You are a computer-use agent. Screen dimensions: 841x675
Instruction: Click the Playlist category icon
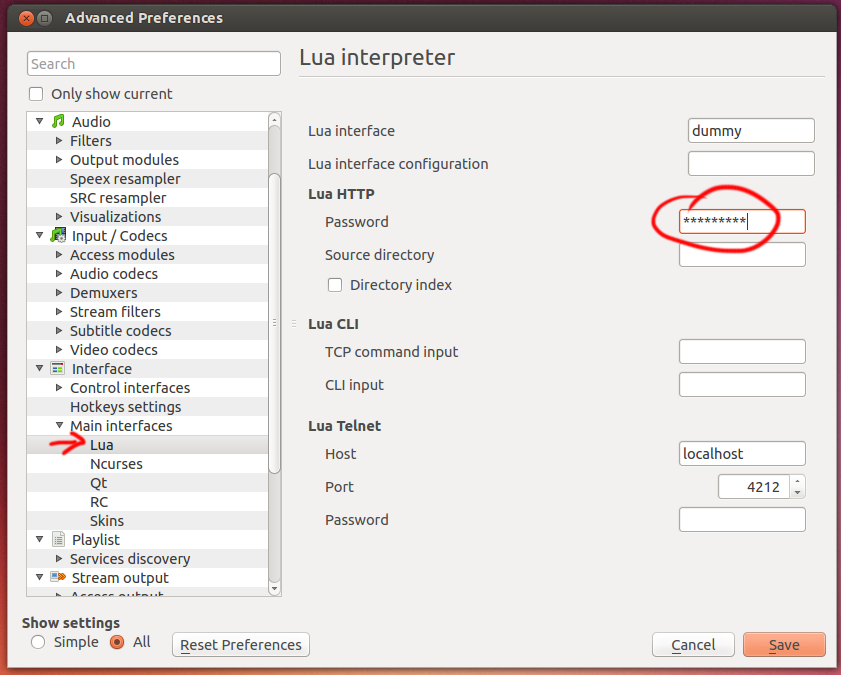pyautogui.click(x=58, y=540)
